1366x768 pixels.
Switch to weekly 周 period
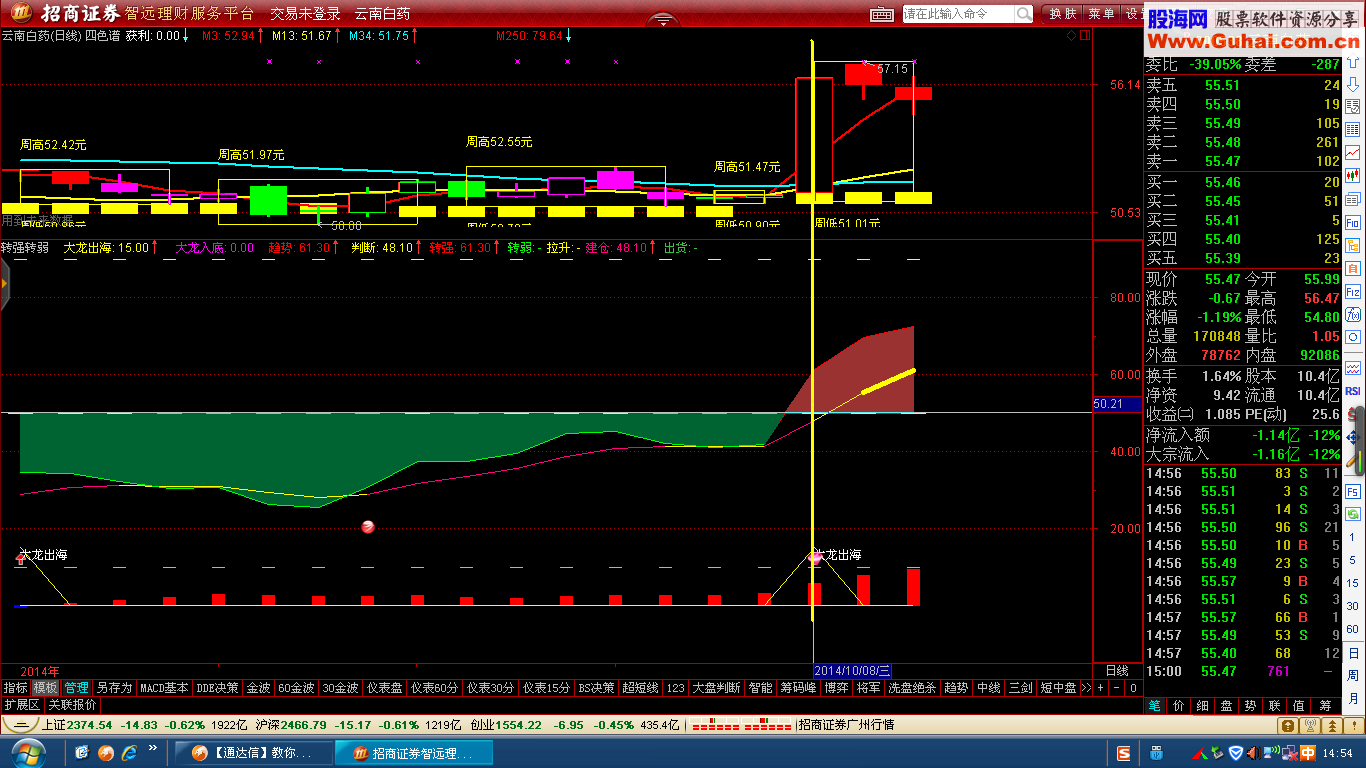pyautogui.click(x=1352, y=676)
